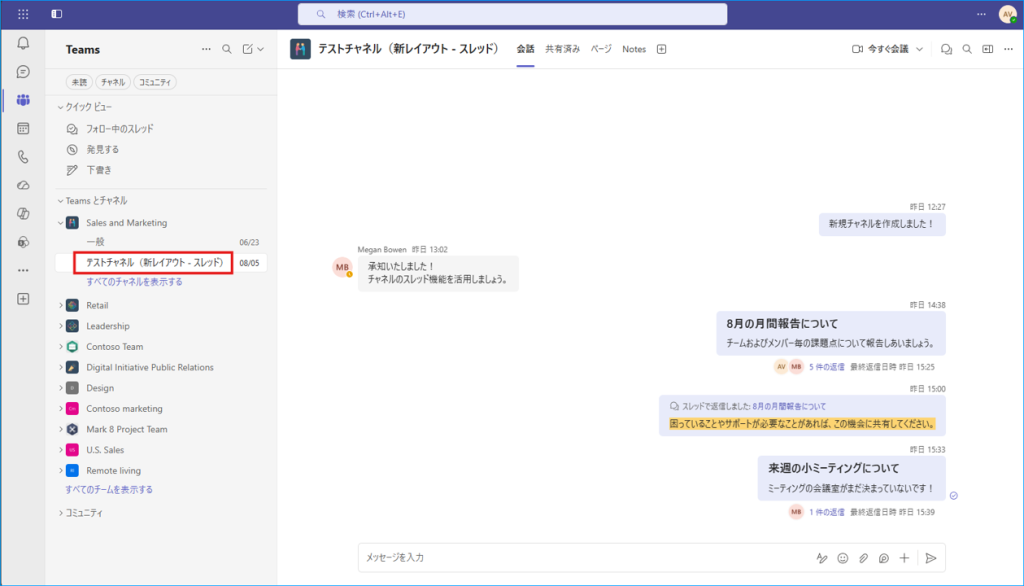Viewport: 1024px width, 586px height.
Task: Switch to the ページ tab
Action: (x=601, y=49)
